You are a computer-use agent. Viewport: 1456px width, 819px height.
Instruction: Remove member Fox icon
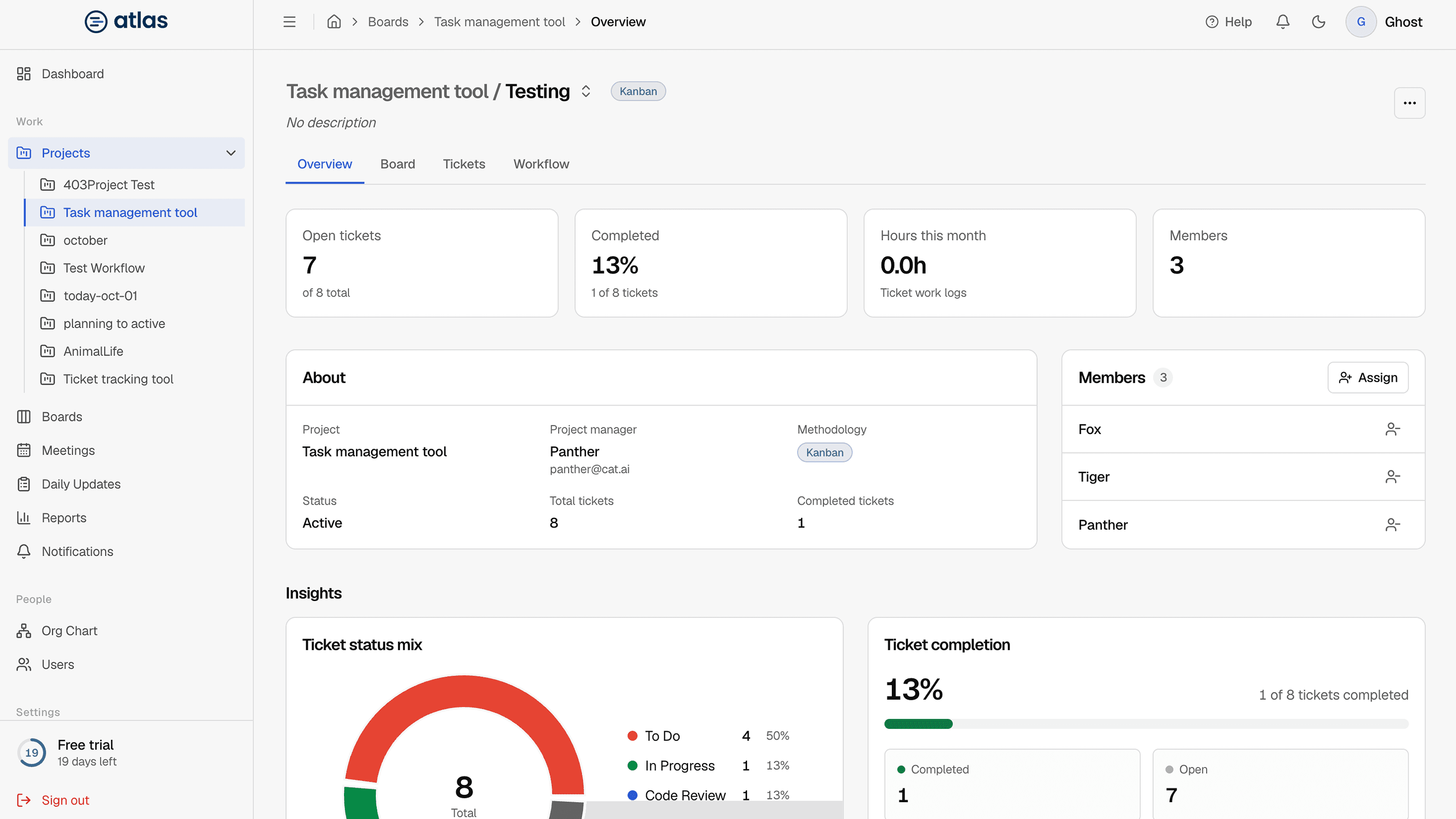tap(1393, 429)
